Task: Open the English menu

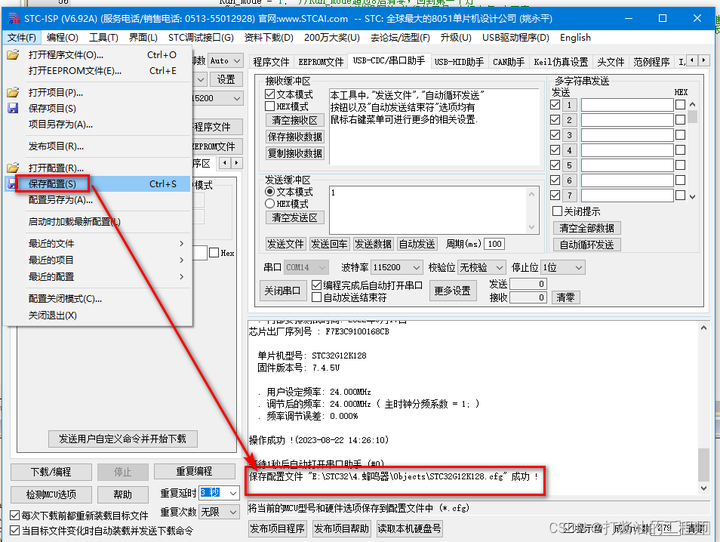Action: [x=575, y=38]
